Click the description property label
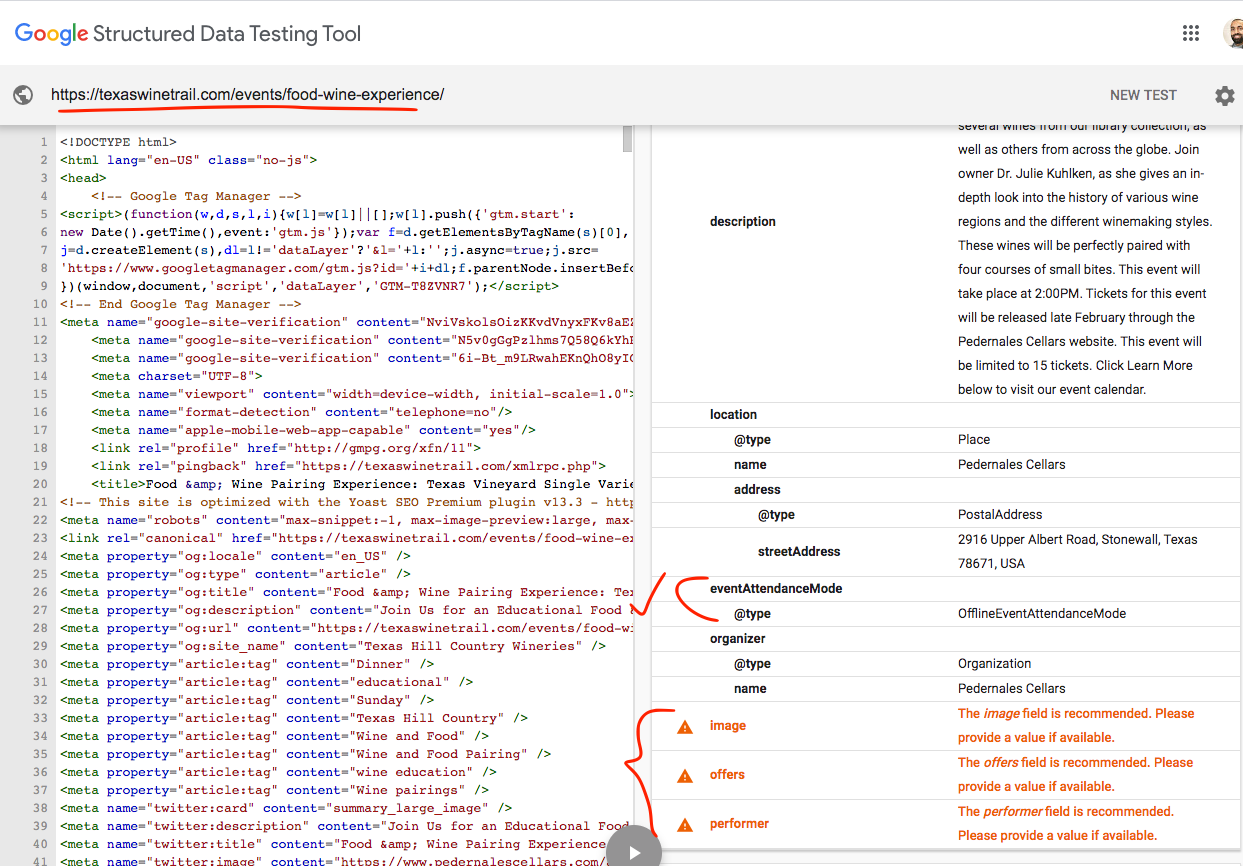 click(742, 221)
